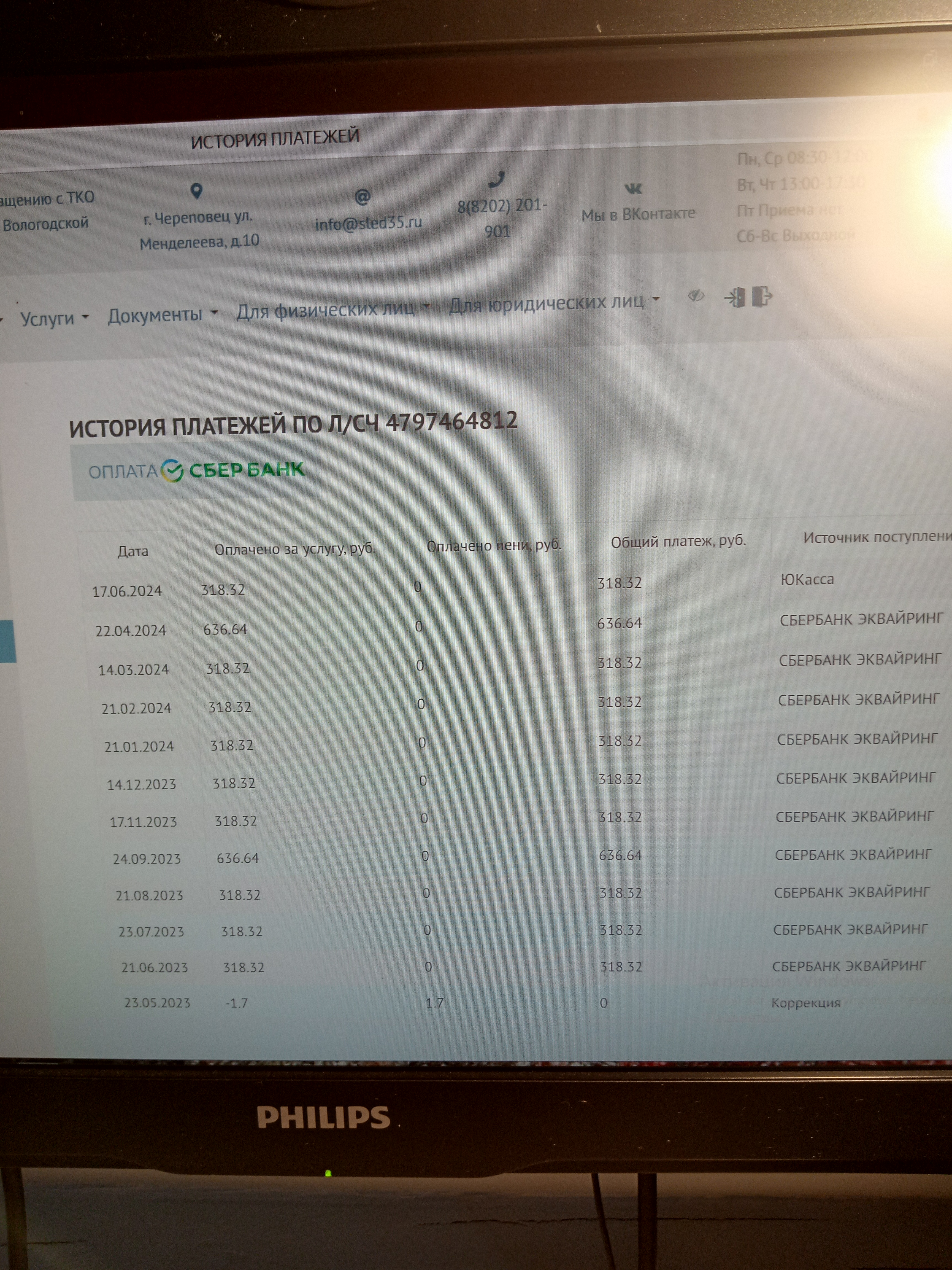The image size is (952, 1270).
Task: Click the Общий платеж column header
Action: coord(678,541)
